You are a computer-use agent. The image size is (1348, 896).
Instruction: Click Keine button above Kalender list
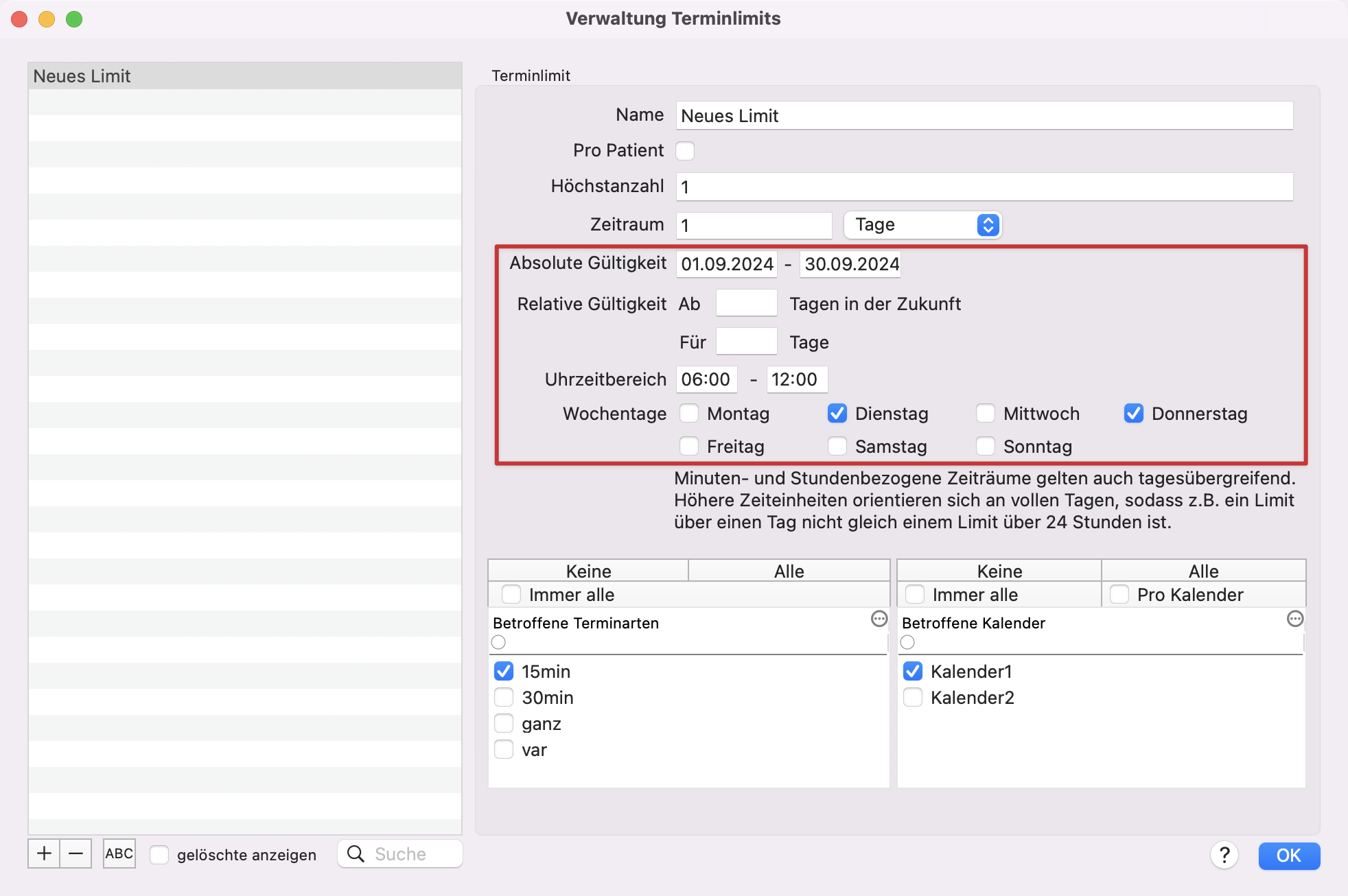coord(999,571)
